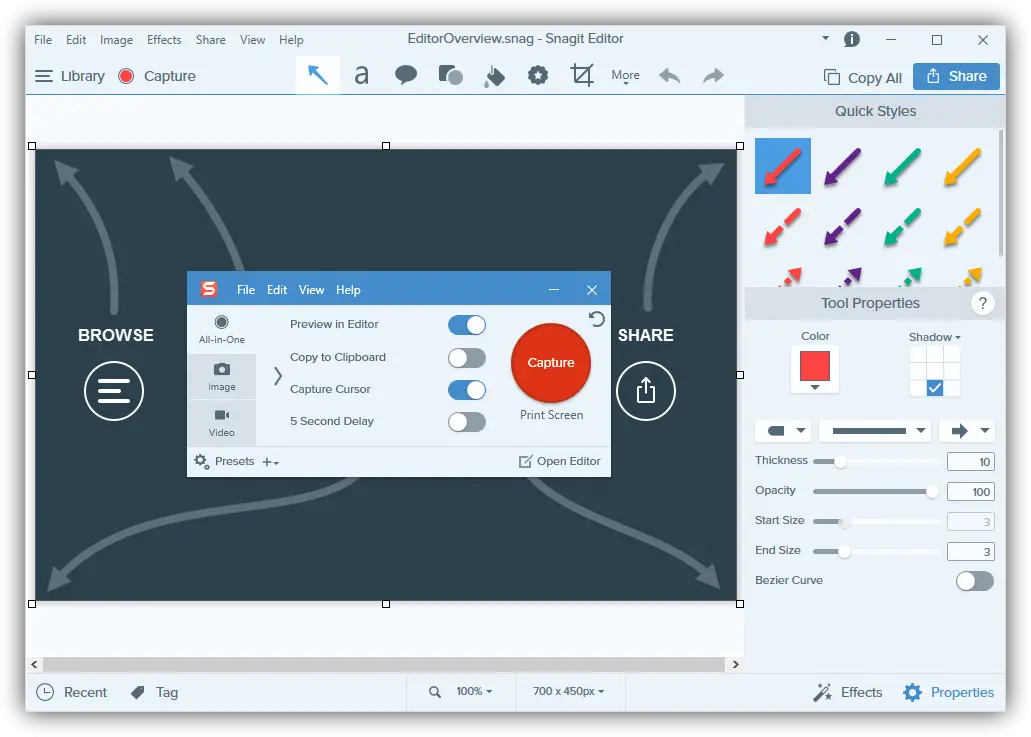The width and height of the screenshot is (1031, 737).
Task: Click the zoom magnifier icon
Action: click(x=435, y=692)
